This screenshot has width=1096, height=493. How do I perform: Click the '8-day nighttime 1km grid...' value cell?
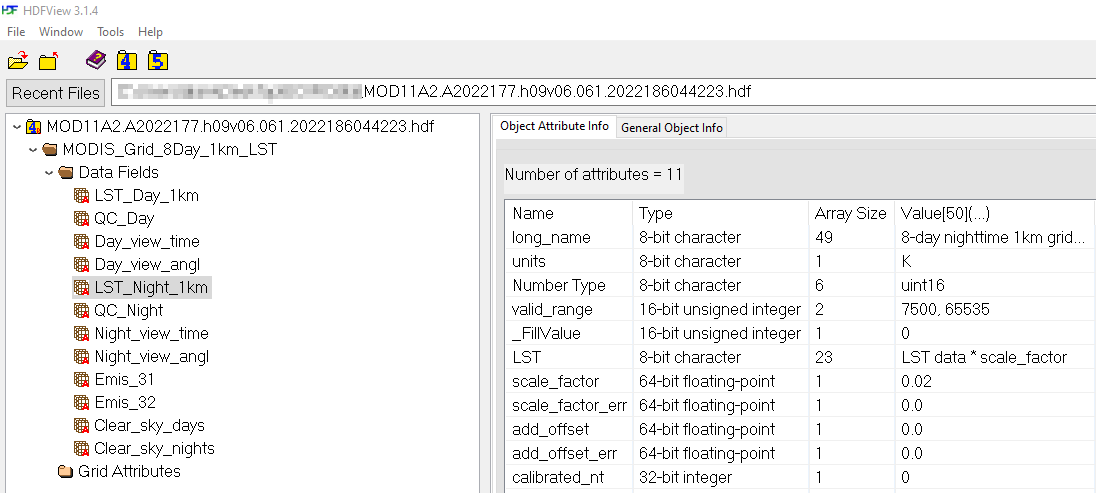993,238
